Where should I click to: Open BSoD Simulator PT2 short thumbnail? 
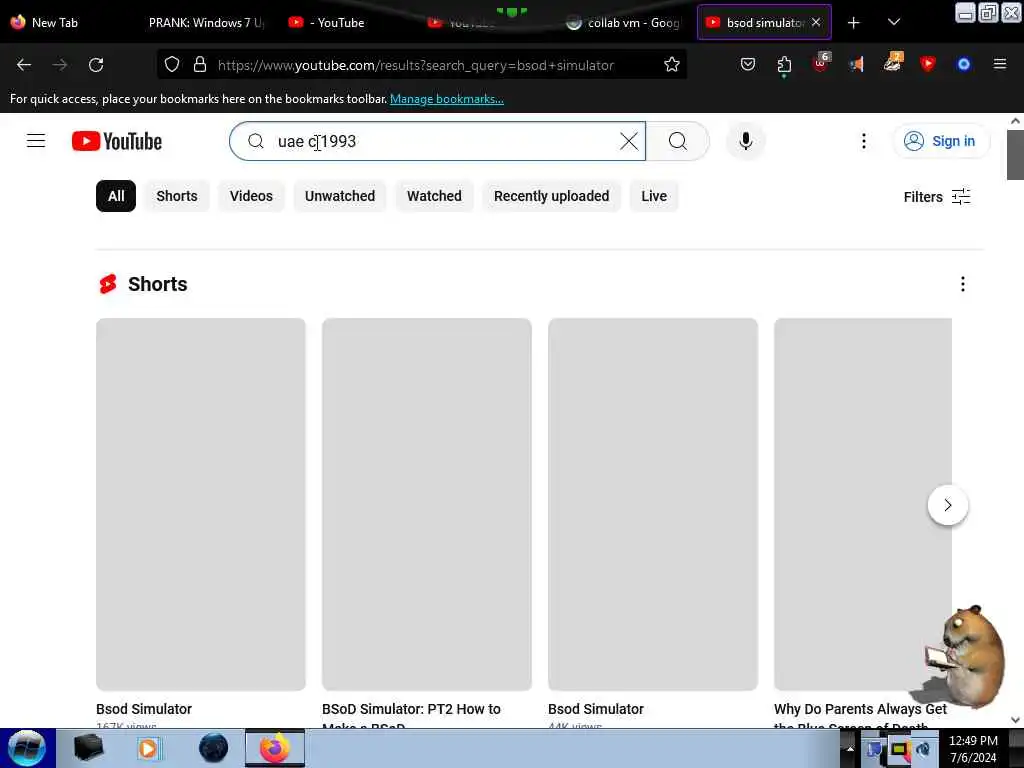coord(426,504)
